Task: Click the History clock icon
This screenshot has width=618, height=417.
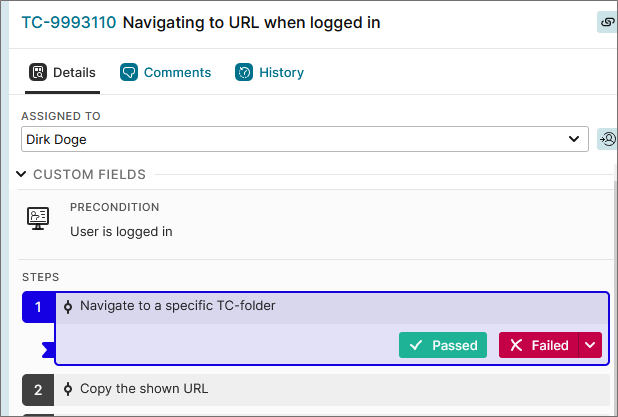Action: point(244,72)
